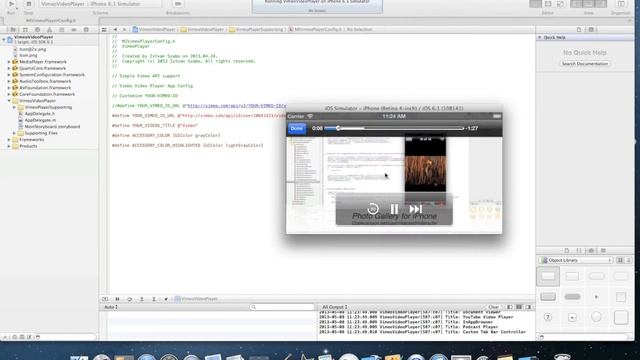This screenshot has width=640, height=360.
Task: Open the Auto variables view dropdown
Action: (x=111, y=307)
